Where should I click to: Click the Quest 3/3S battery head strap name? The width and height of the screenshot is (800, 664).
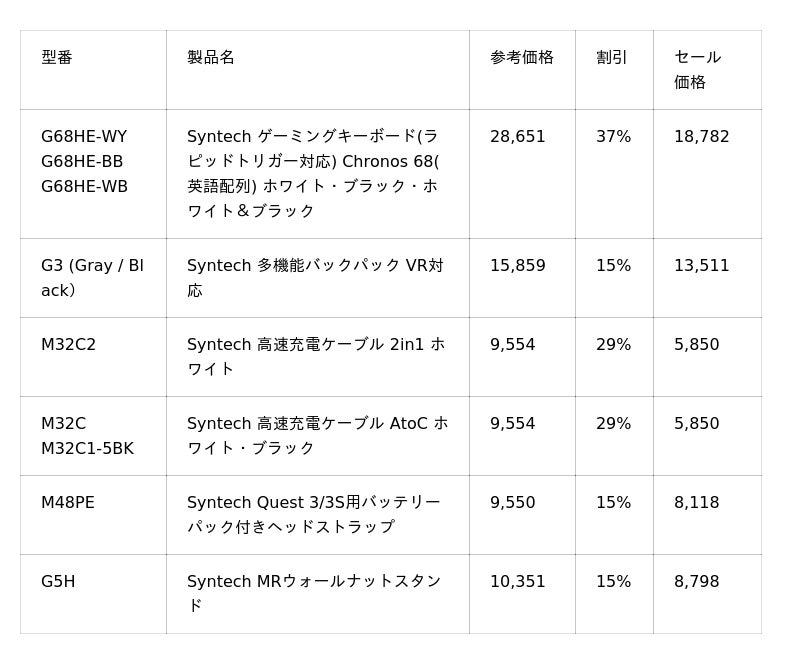pyautogui.click(x=313, y=515)
